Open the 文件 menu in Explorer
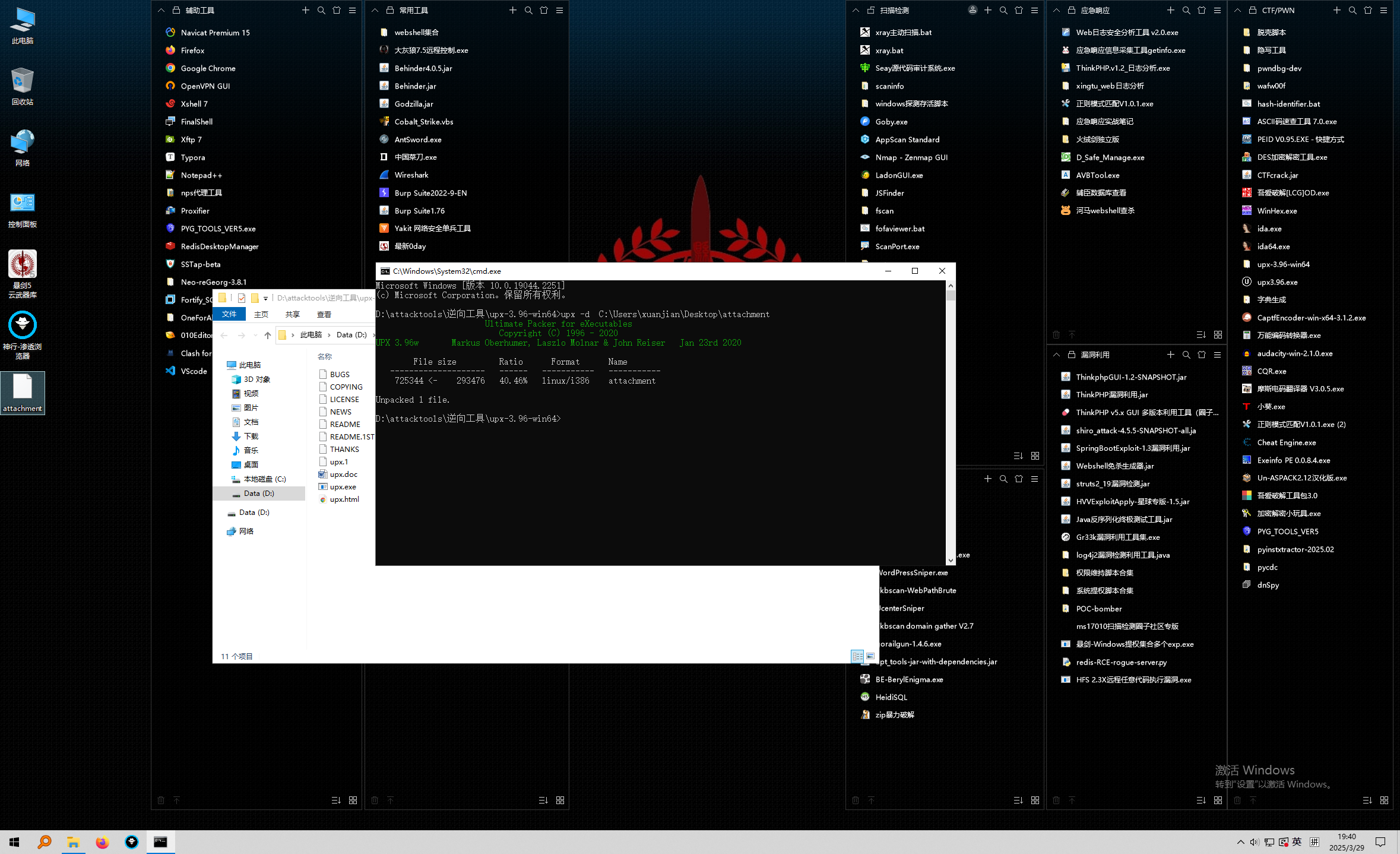The height and width of the screenshot is (854, 1400). 229,314
